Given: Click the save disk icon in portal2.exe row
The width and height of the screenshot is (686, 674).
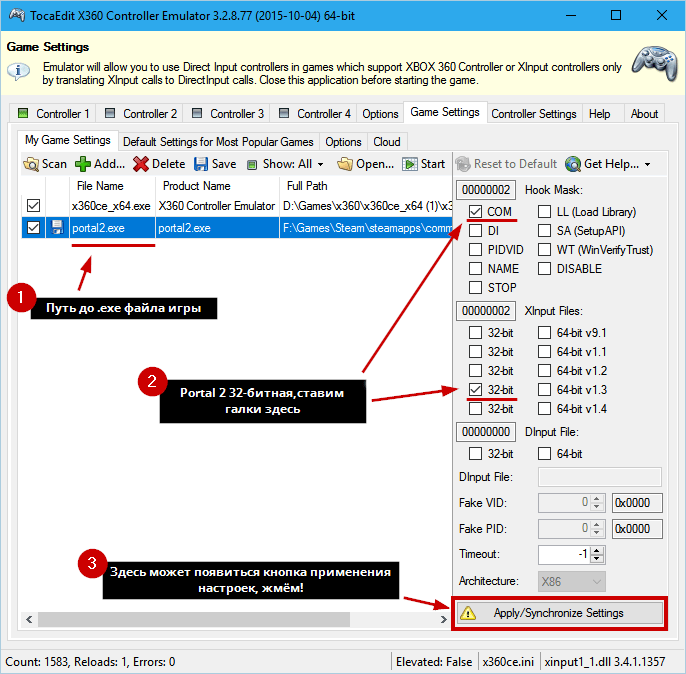Looking at the screenshot, I should [57, 228].
